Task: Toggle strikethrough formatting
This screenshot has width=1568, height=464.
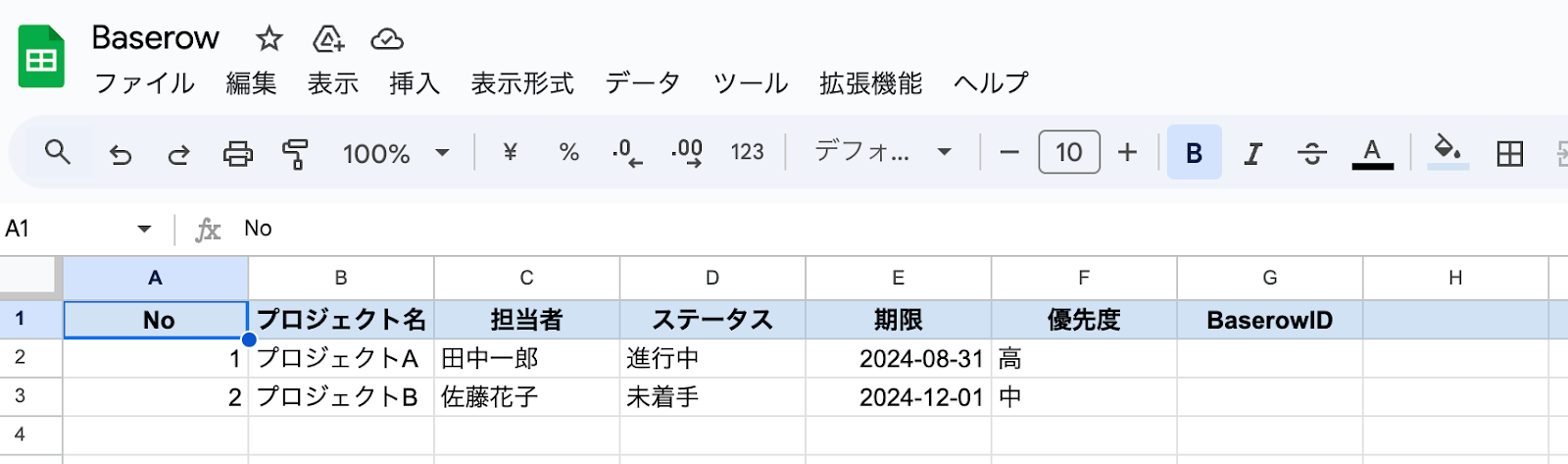Action: coord(1311,153)
